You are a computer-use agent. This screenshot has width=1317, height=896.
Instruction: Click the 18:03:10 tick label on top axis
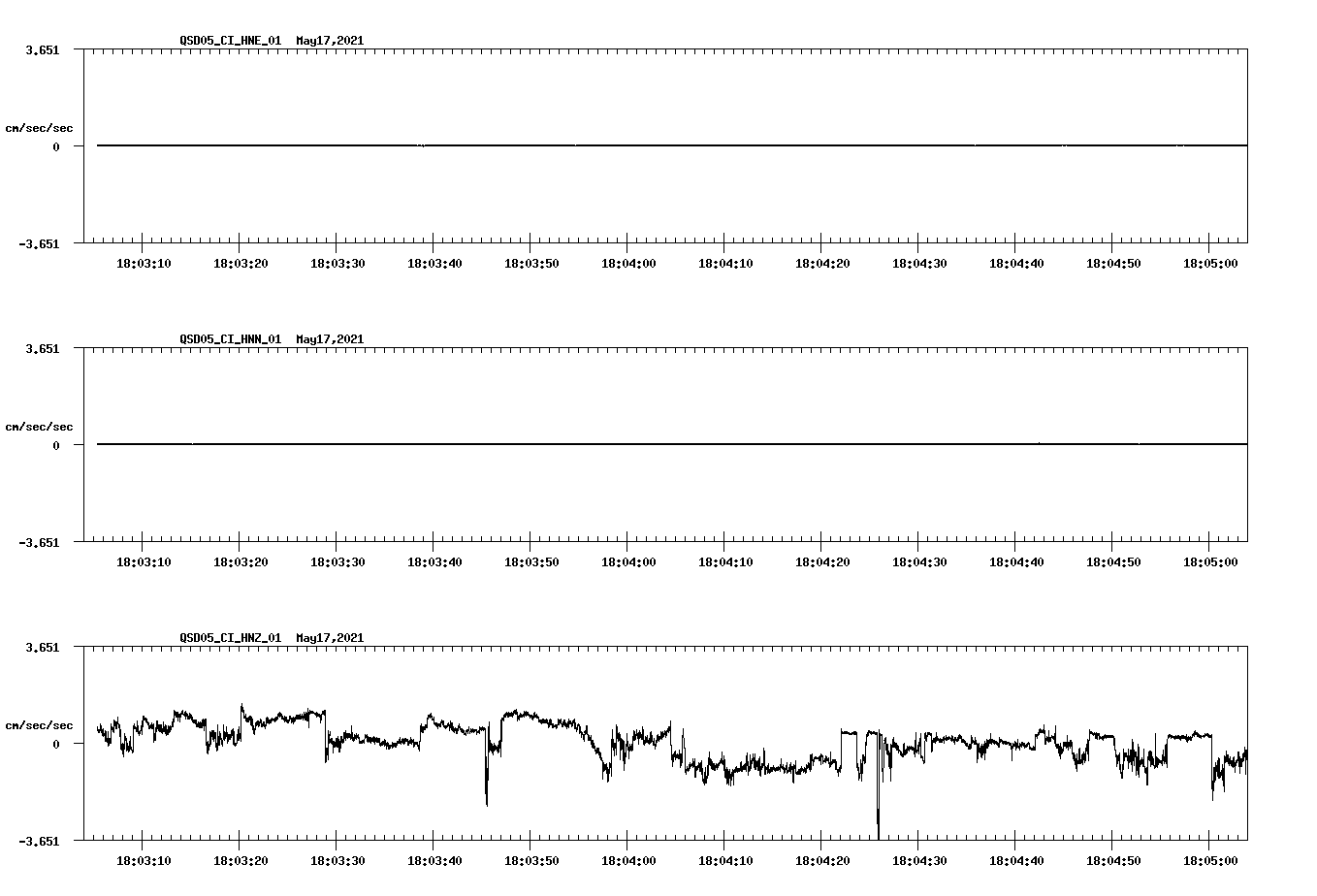(145, 261)
